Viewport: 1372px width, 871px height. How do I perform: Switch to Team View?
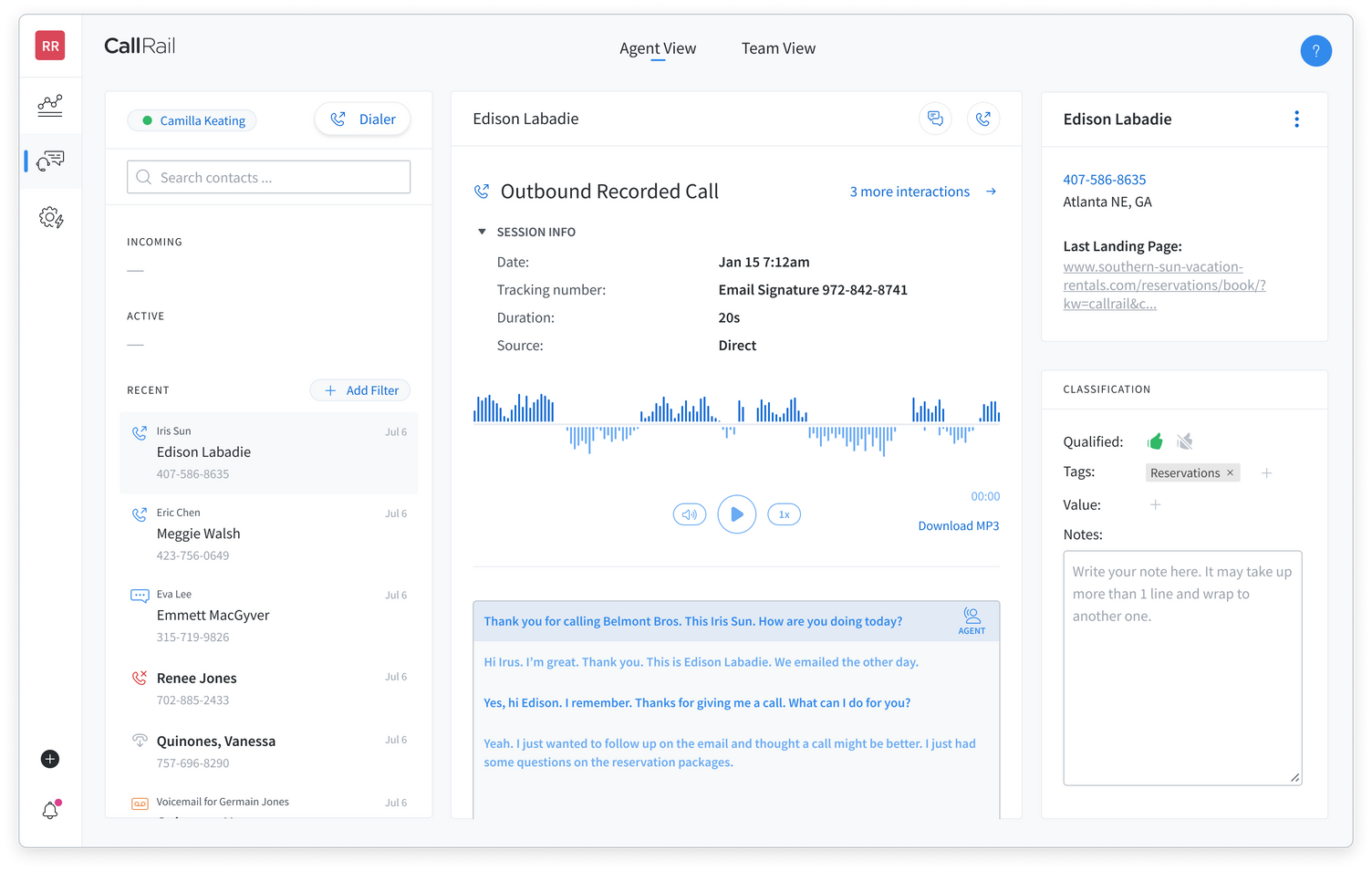(777, 47)
